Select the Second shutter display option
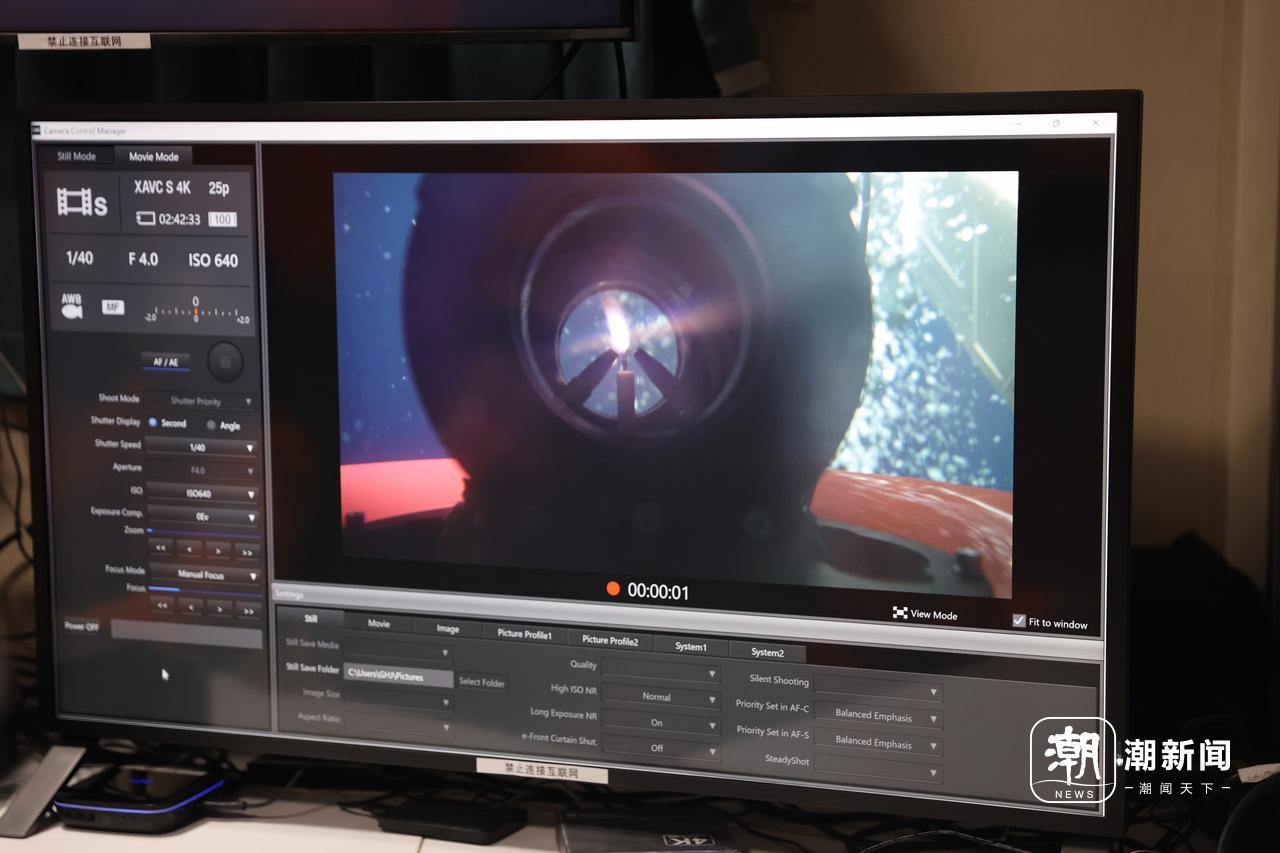1280x853 pixels. 153,423
